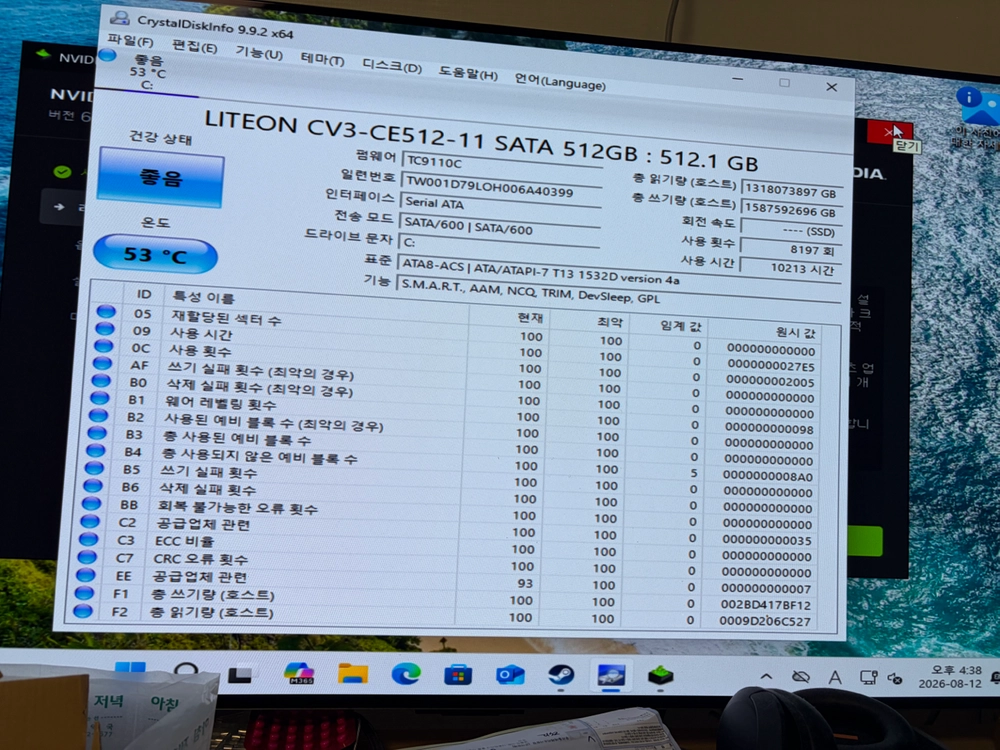Viewport: 1000px width, 750px height.
Task: Click the blue status icon for B1 웨어 레벨링 횟수
Action: tap(99, 398)
